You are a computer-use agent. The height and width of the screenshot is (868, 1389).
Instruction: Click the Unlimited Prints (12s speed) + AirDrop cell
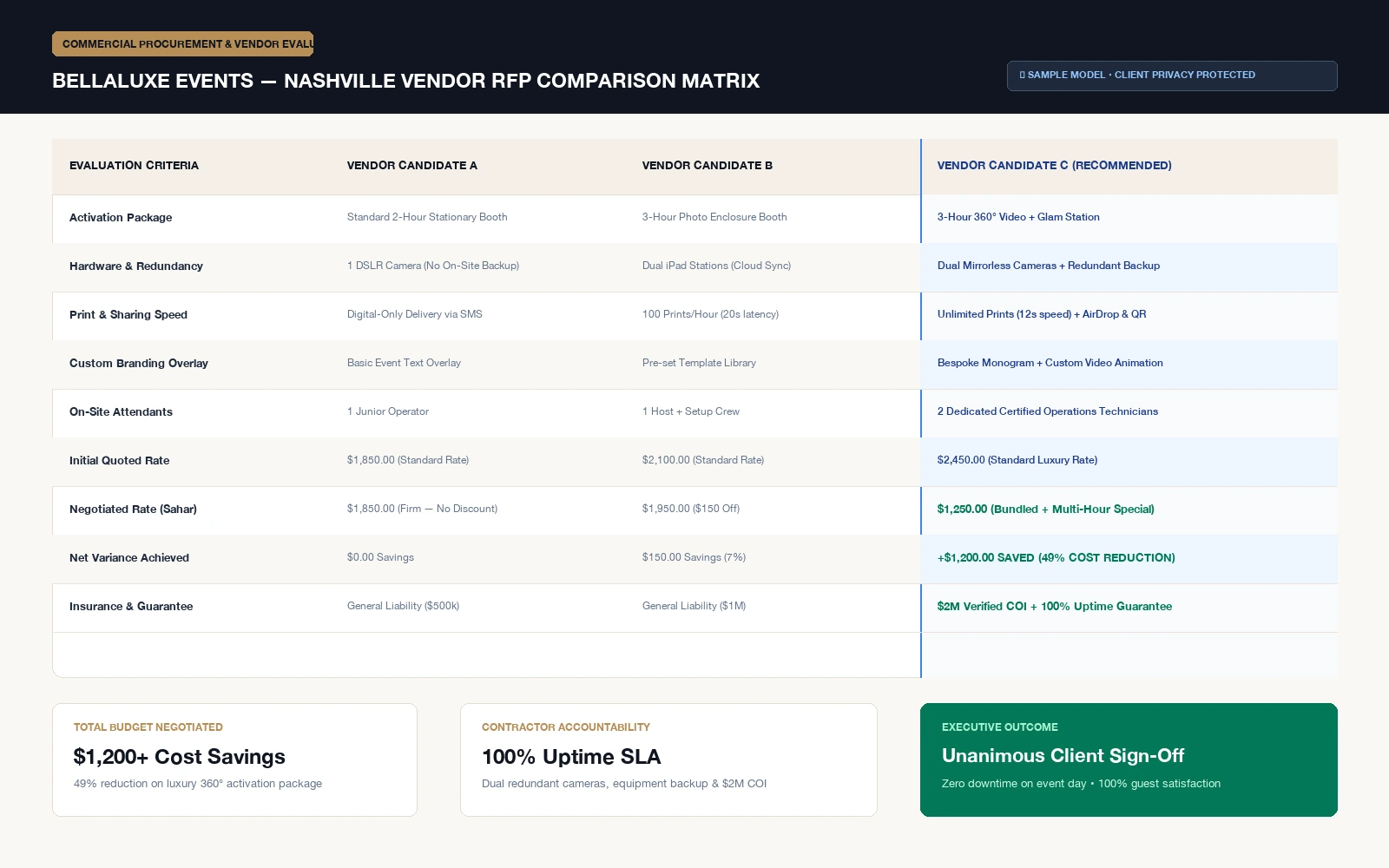(x=1042, y=314)
